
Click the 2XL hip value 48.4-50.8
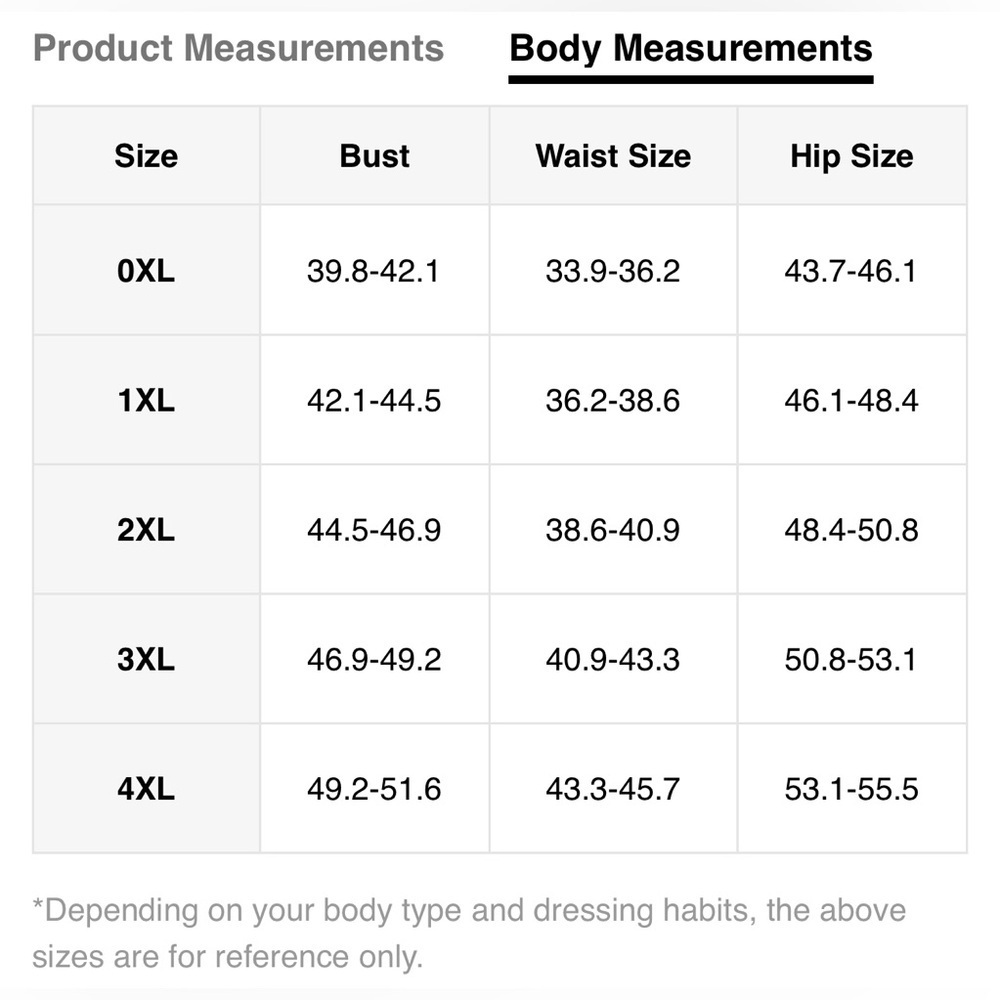851,530
